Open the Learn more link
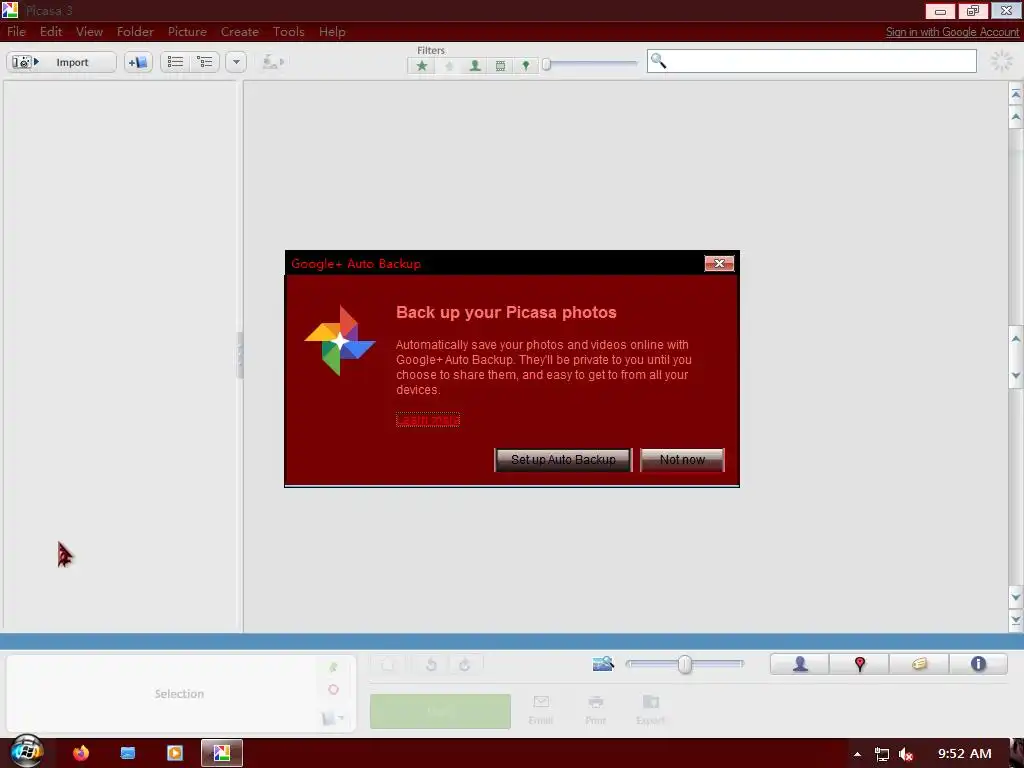 tap(428, 420)
